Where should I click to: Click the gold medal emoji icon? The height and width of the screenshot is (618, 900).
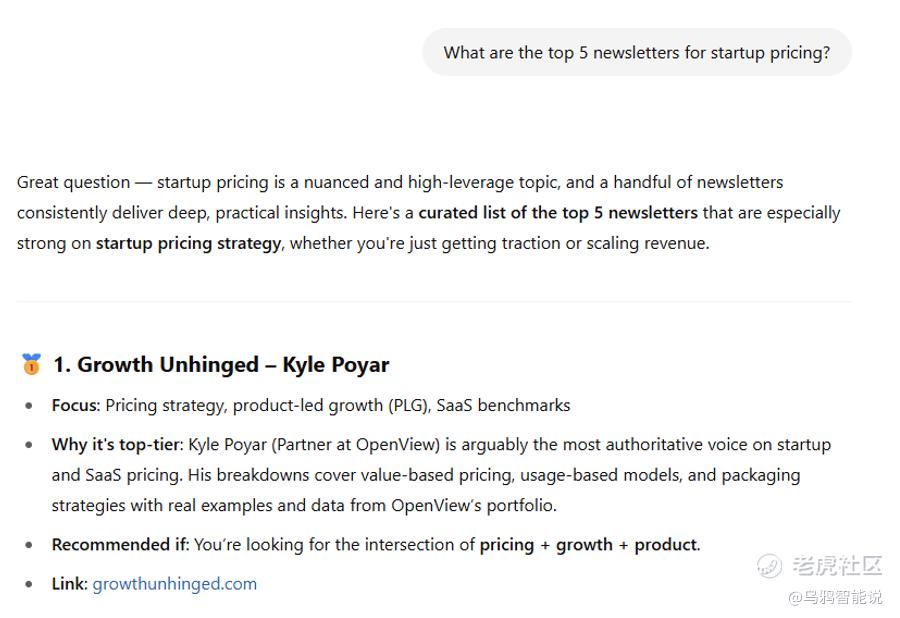tap(32, 364)
